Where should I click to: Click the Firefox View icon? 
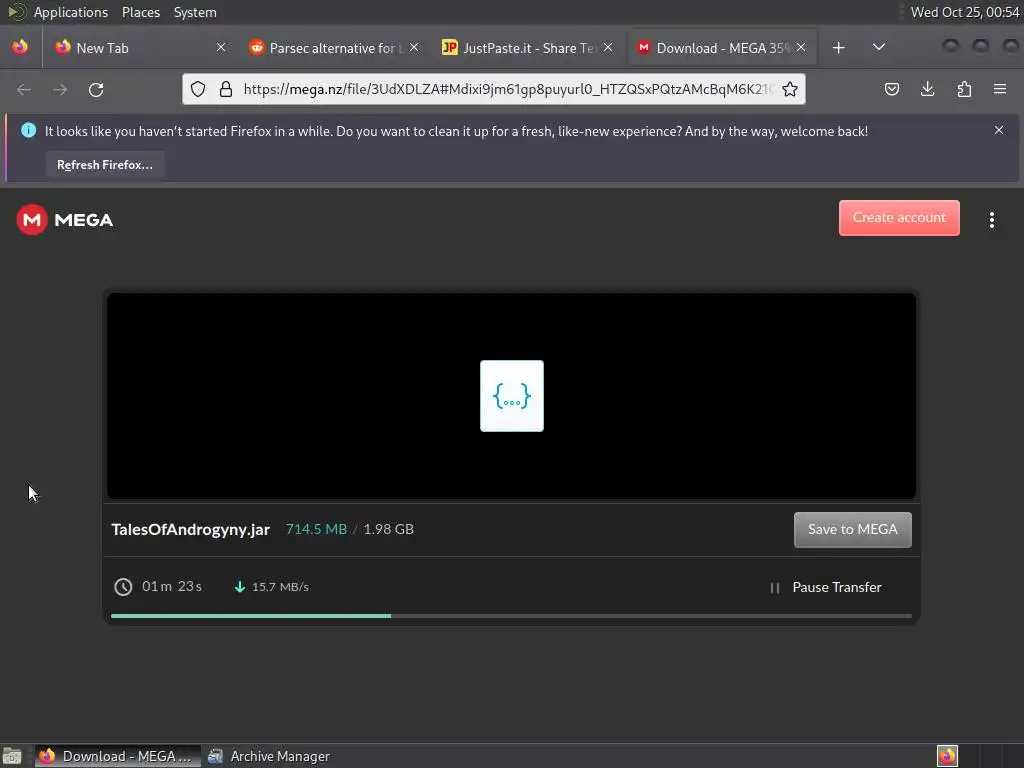tap(20, 47)
